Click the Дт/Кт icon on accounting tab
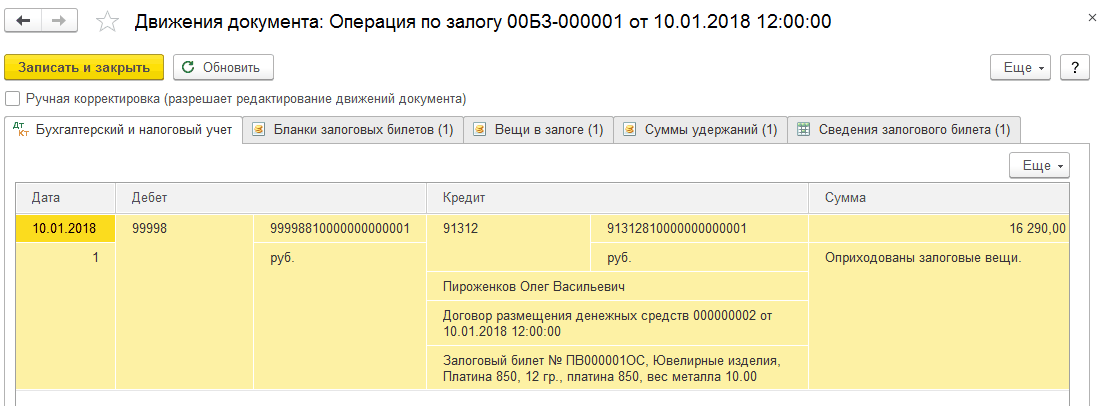This screenshot has width=1097, height=406. tap(21, 130)
